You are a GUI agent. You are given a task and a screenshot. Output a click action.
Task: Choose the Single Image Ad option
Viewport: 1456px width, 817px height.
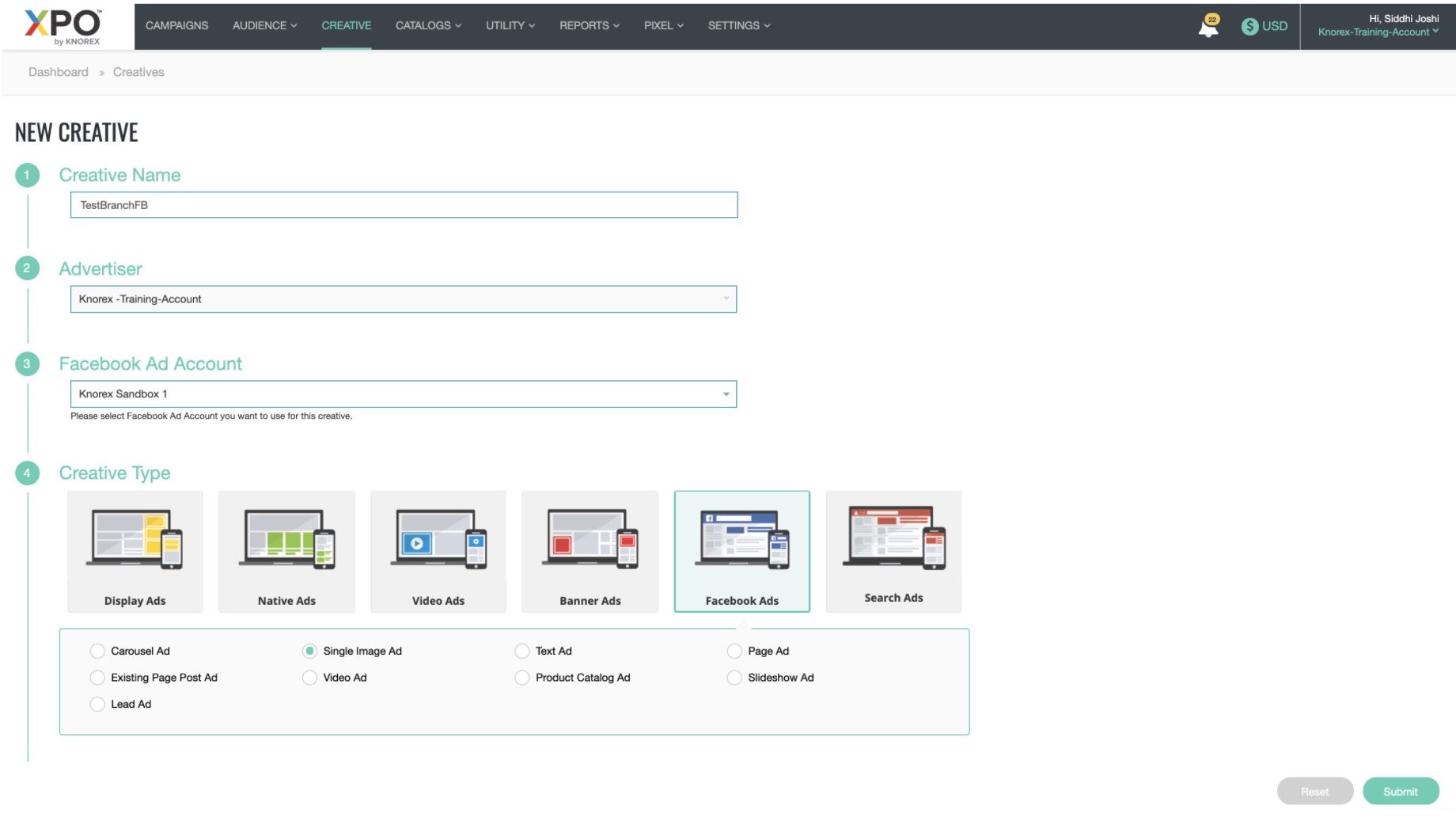click(309, 651)
